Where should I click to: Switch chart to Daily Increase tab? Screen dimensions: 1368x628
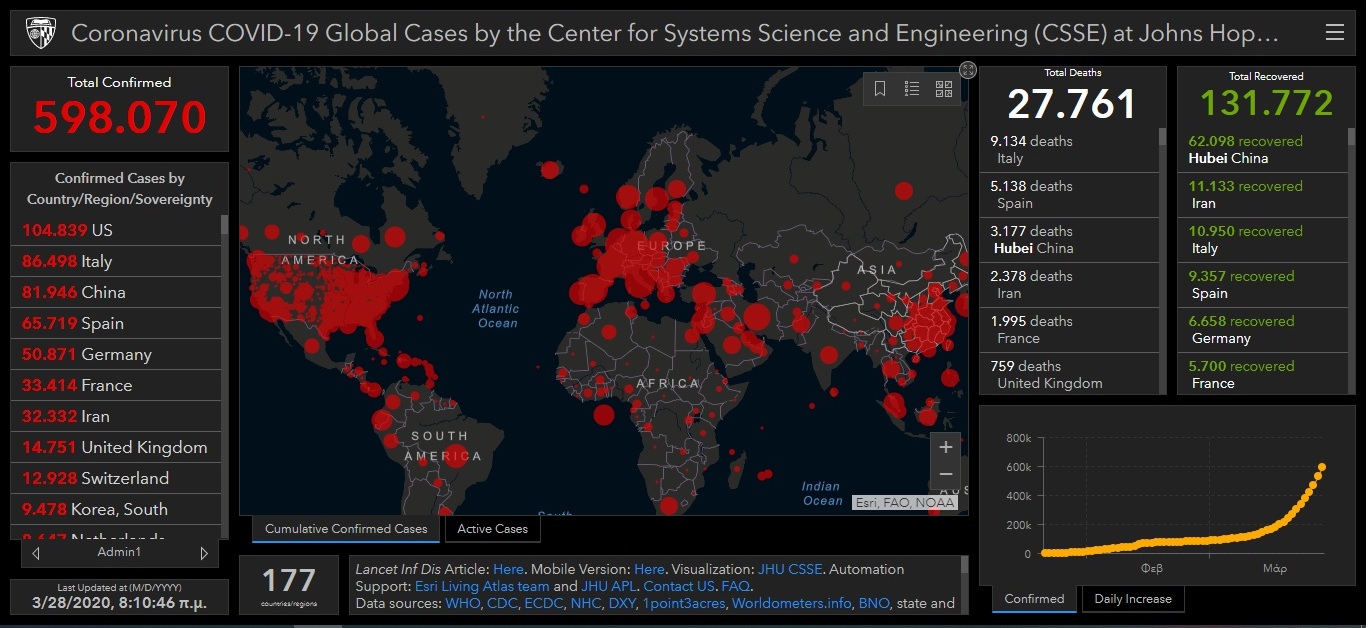1133,599
